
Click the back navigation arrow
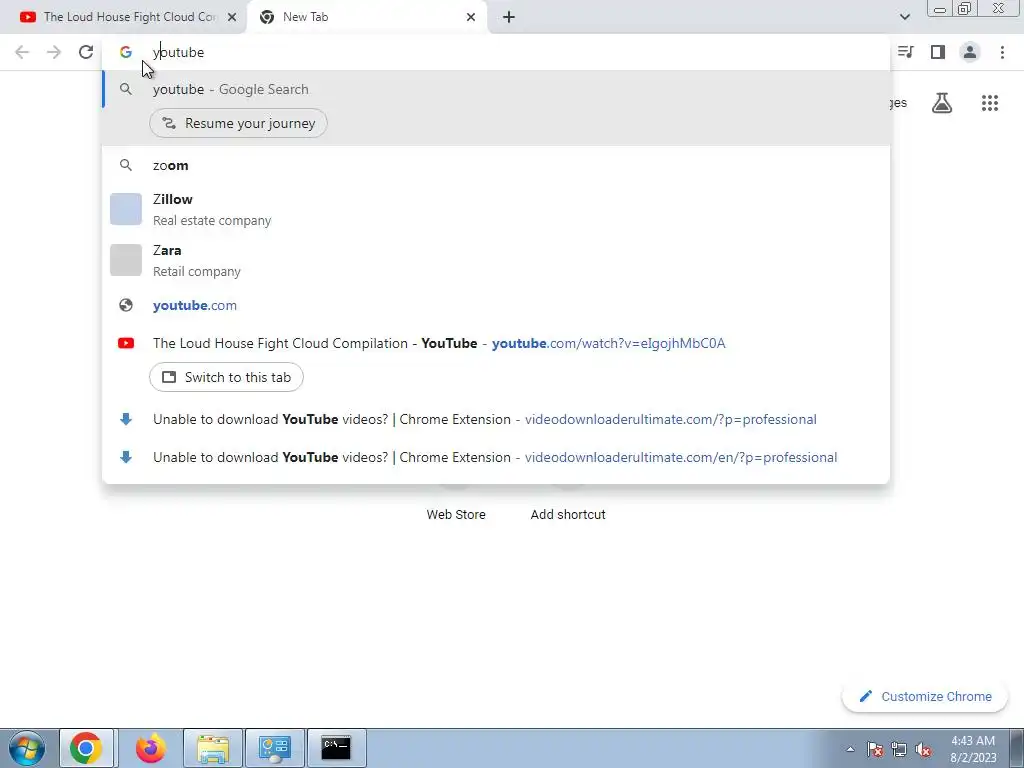pyautogui.click(x=22, y=52)
